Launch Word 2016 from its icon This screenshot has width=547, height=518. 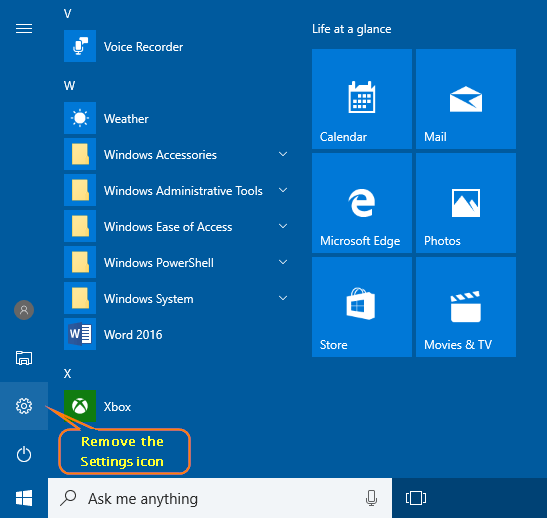click(x=80, y=334)
